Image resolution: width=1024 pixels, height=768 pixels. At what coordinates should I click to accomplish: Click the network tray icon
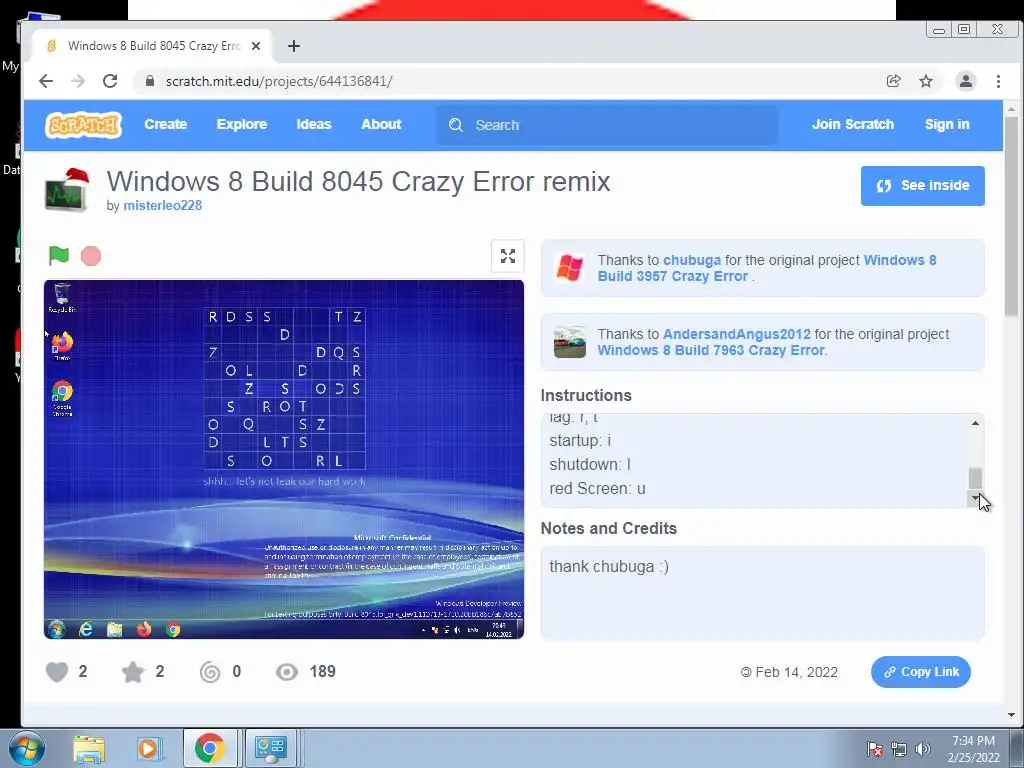pos(899,749)
